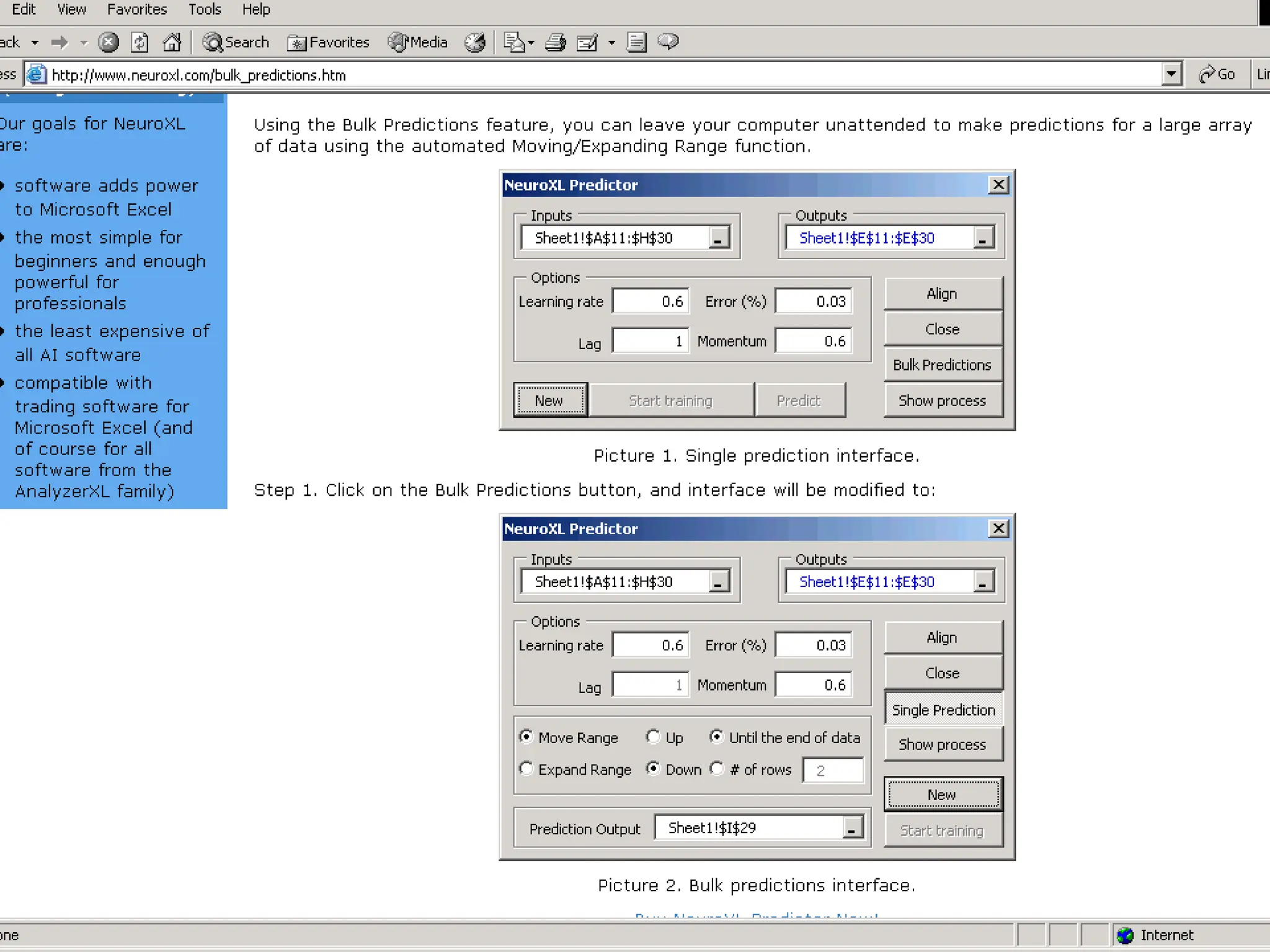This screenshot has width=1270, height=952.
Task: Open the Tools menu
Action: coord(205,9)
